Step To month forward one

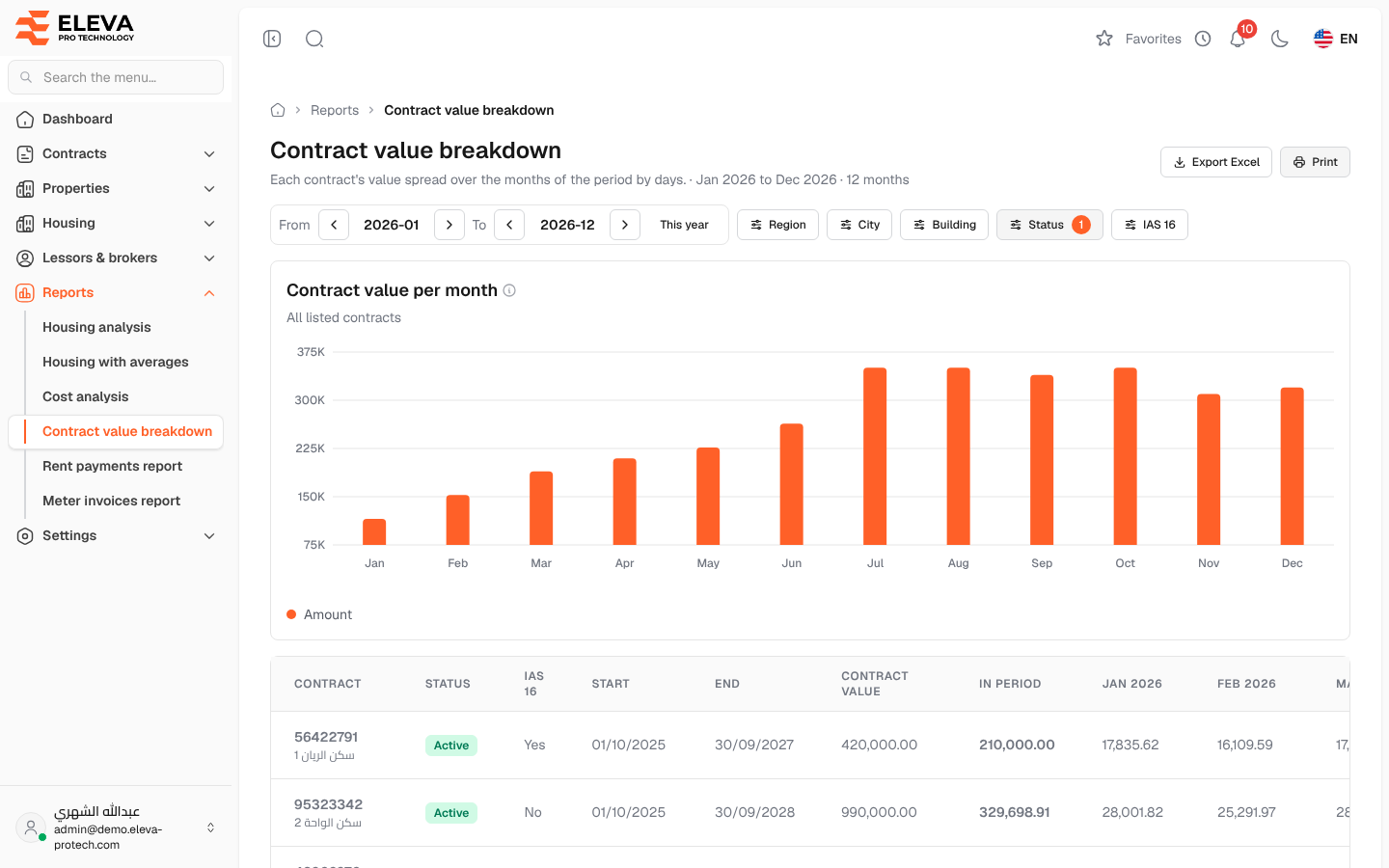(625, 225)
